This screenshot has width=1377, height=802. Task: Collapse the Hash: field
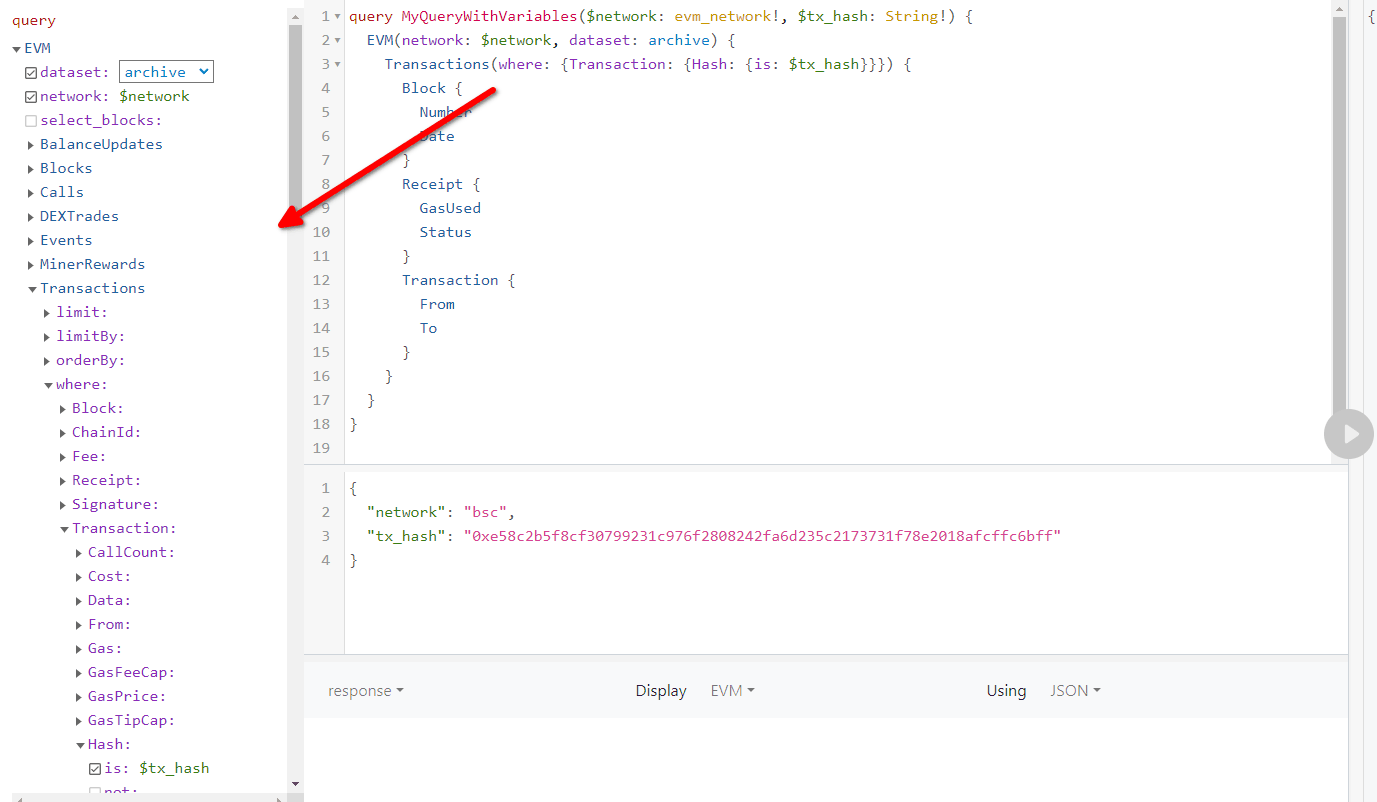79,745
